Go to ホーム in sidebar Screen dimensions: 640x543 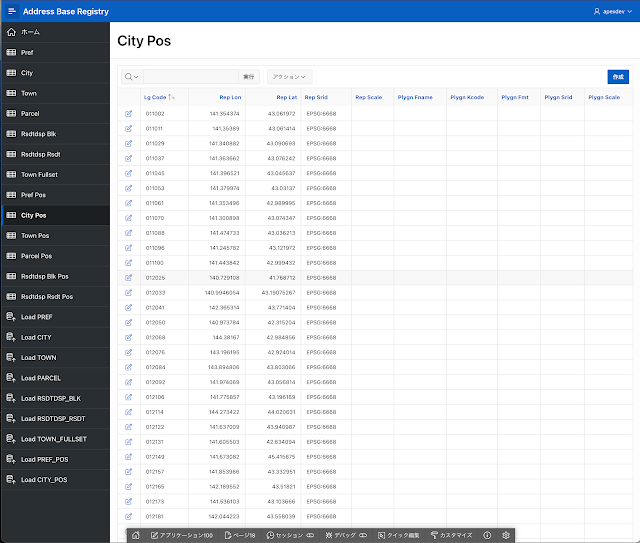point(55,32)
